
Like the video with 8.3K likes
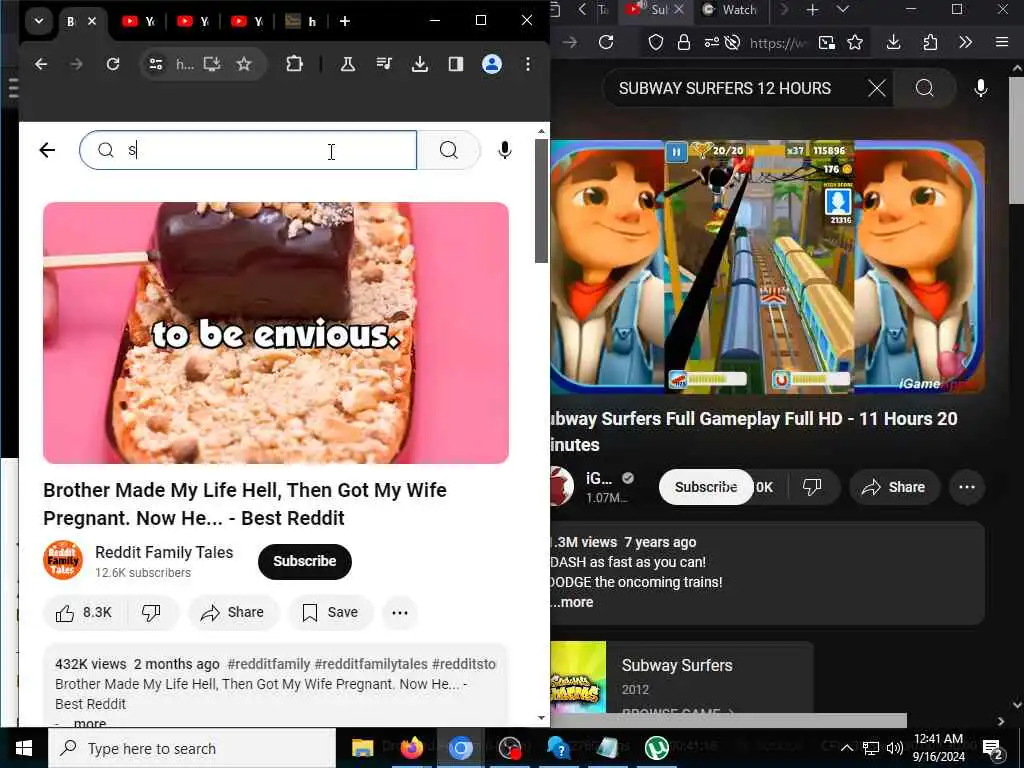pyautogui.click(x=84, y=613)
